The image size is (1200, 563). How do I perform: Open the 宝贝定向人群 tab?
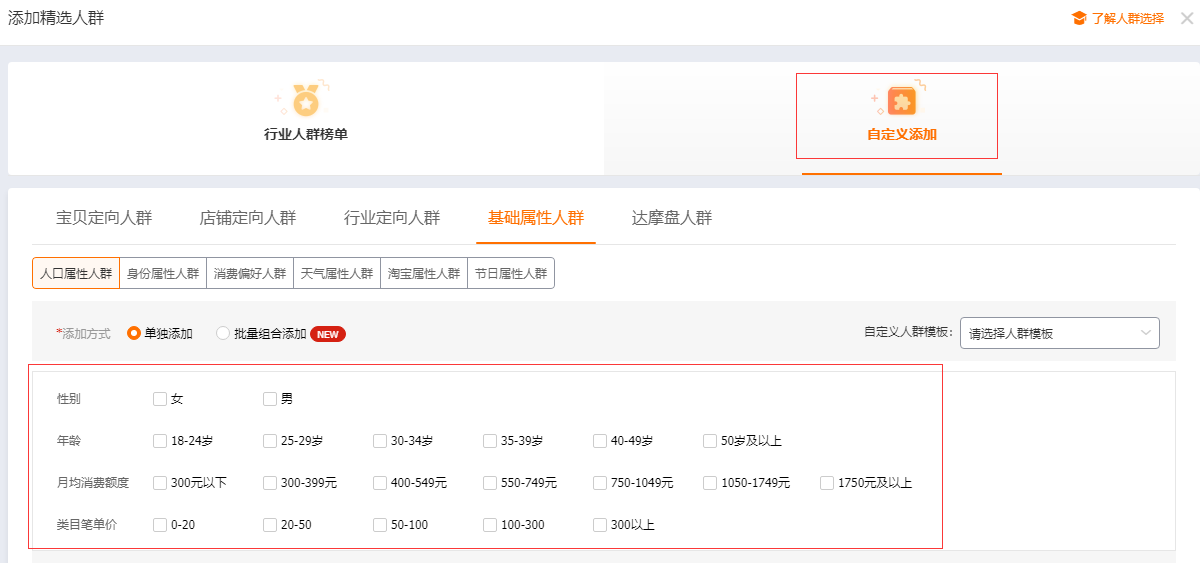(x=104, y=218)
